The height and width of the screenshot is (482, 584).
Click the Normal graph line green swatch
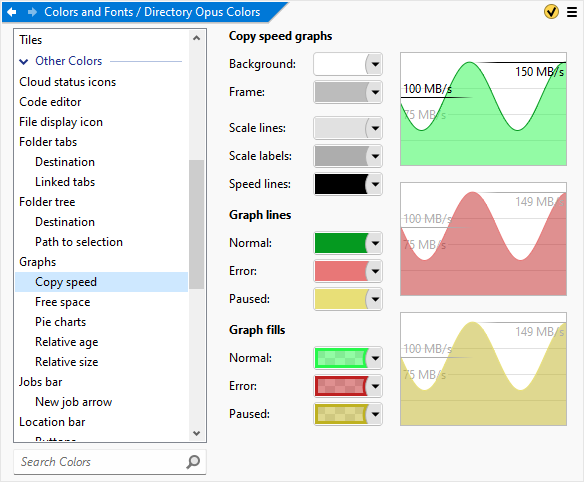(341, 243)
